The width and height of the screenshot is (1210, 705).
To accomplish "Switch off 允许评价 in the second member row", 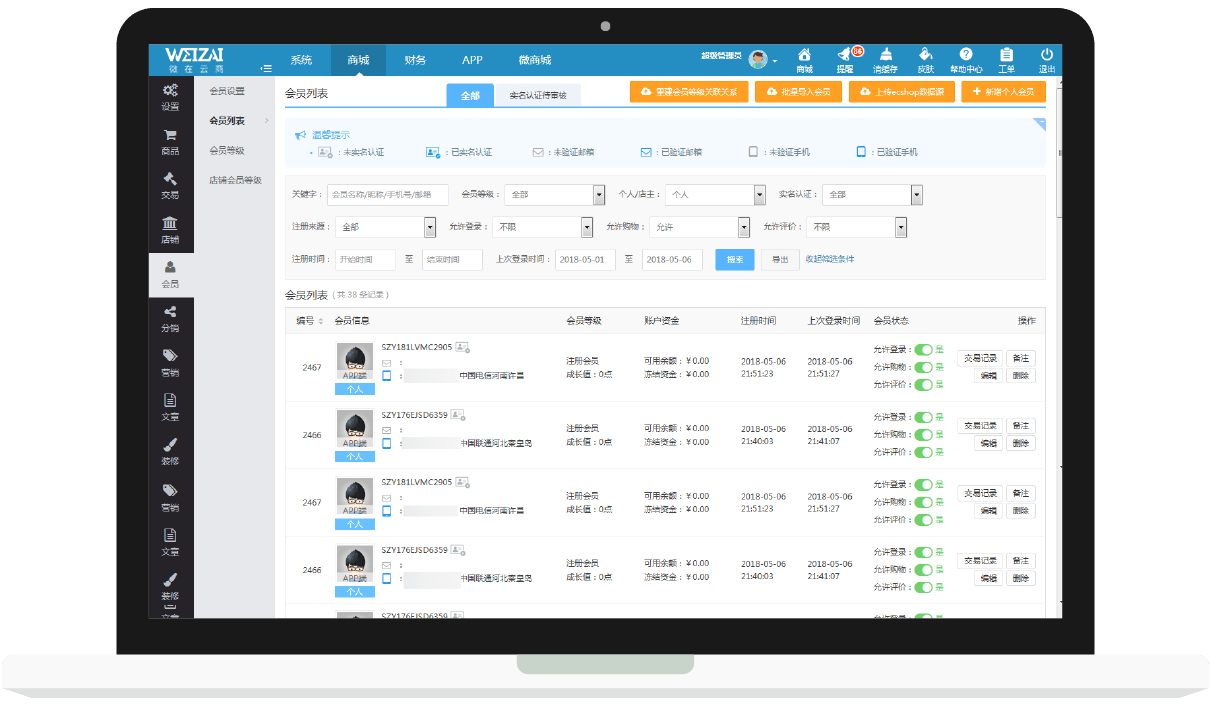I will click(923, 451).
